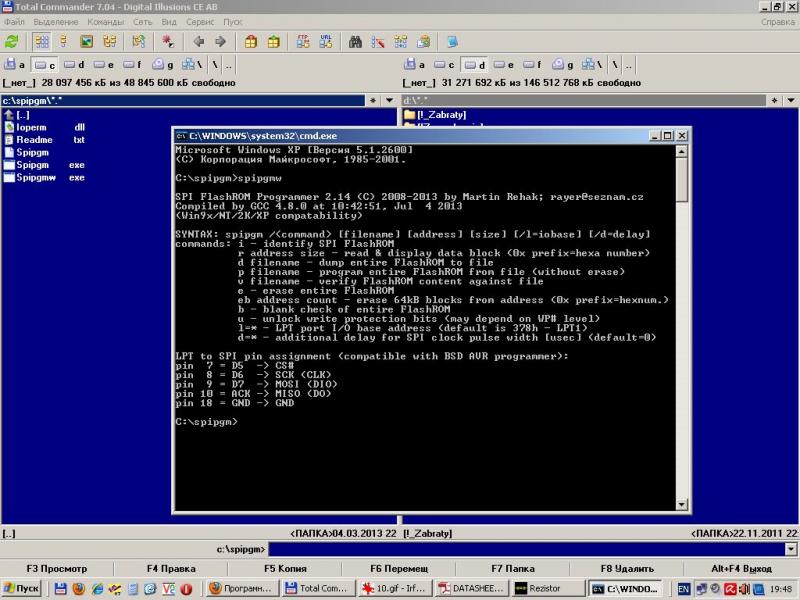Image resolution: width=800 pixels, height=600 pixels.
Task: Toggle the directory tree view
Action: tap(110, 41)
